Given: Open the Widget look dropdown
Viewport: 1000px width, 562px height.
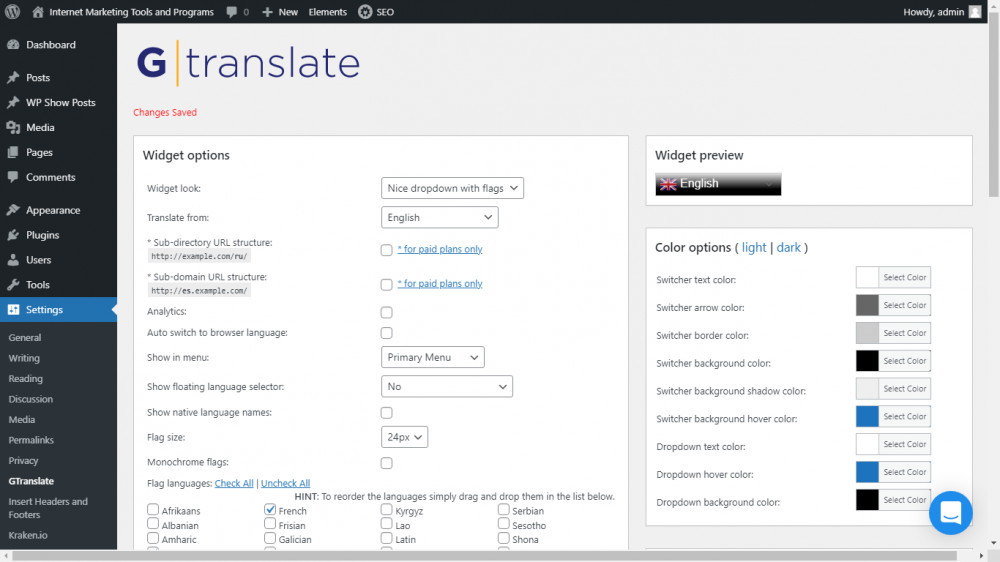Looking at the screenshot, I should 452,188.
